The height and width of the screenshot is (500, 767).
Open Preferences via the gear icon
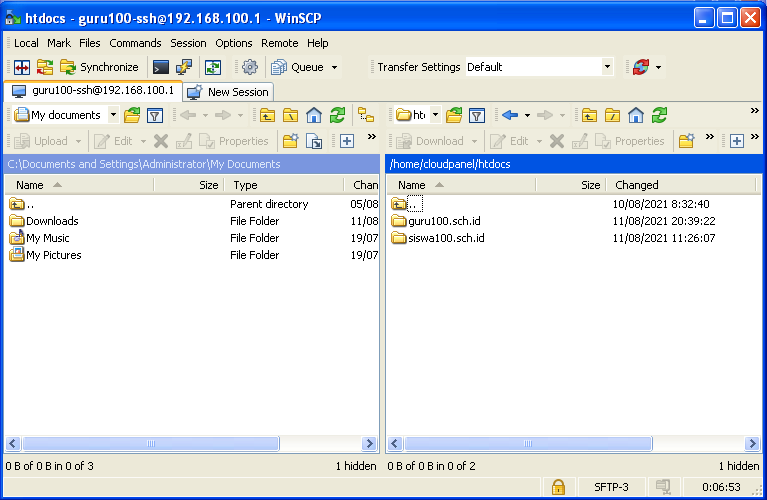(x=250, y=67)
